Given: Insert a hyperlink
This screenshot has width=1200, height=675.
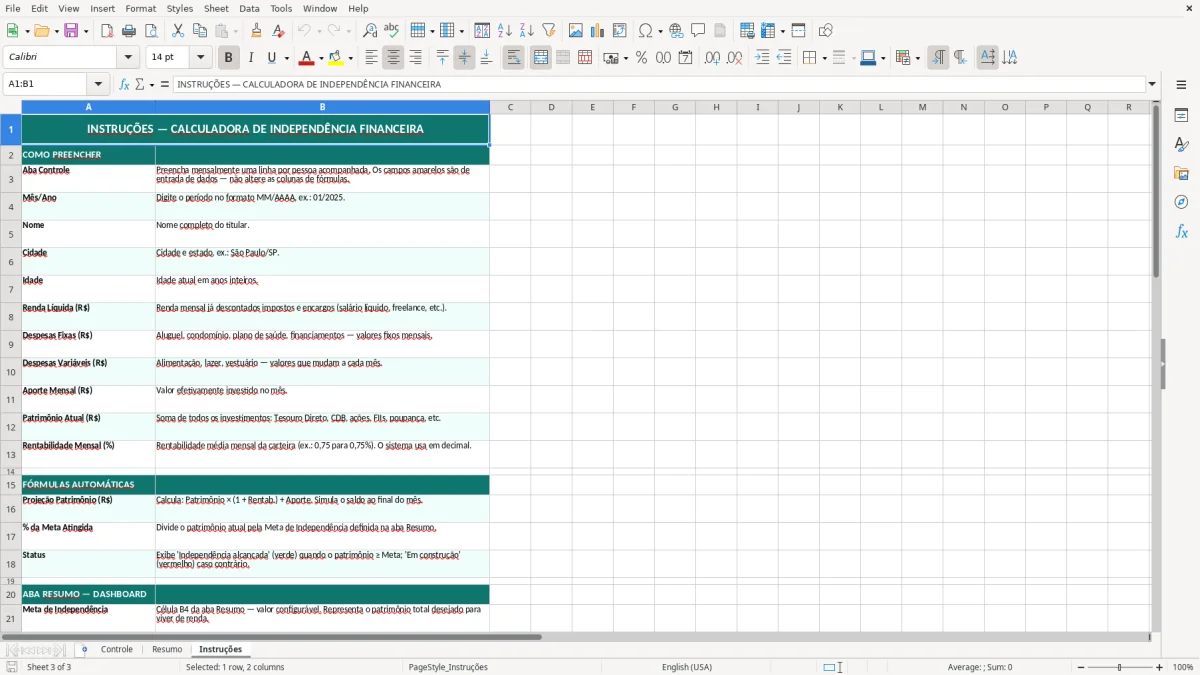Looking at the screenshot, I should point(676,31).
